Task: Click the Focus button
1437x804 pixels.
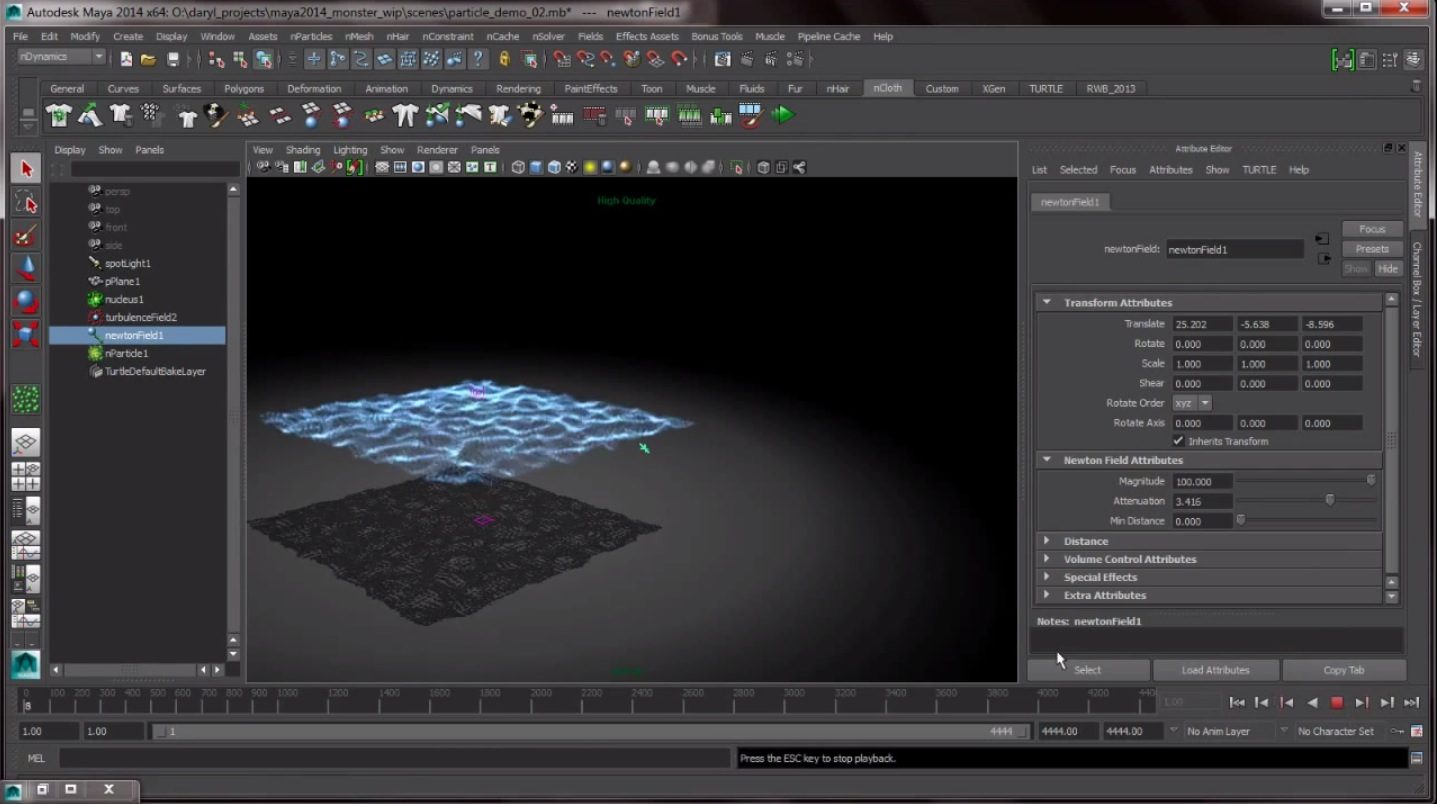Action: click(1372, 229)
